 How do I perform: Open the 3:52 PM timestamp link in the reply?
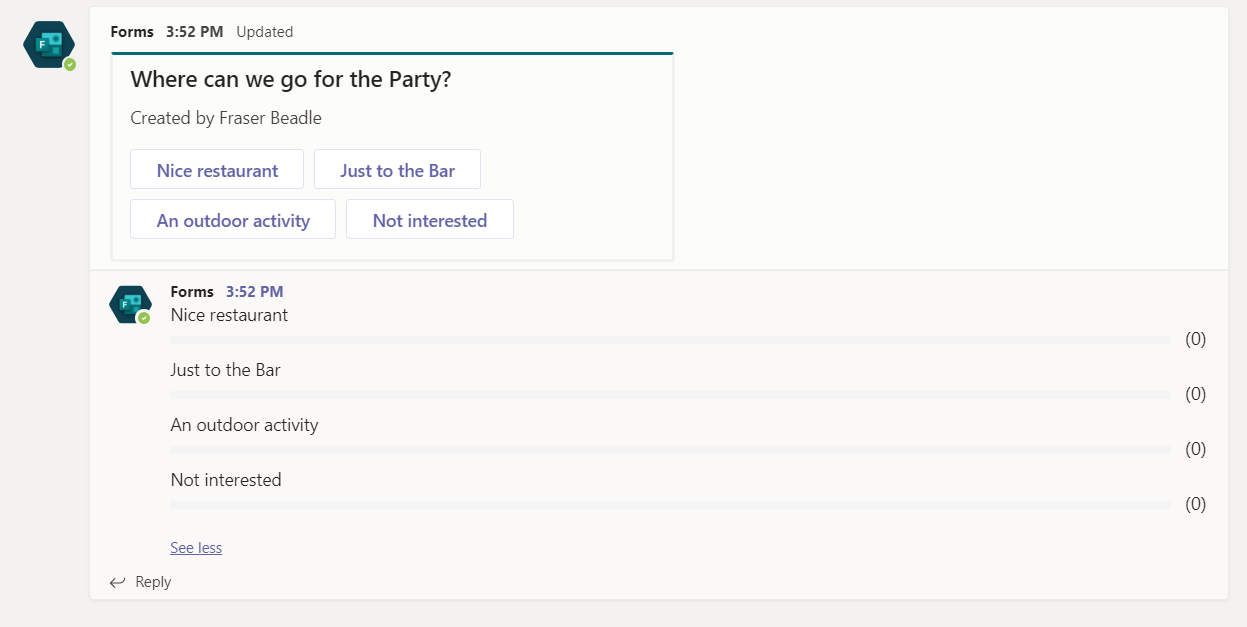point(254,292)
